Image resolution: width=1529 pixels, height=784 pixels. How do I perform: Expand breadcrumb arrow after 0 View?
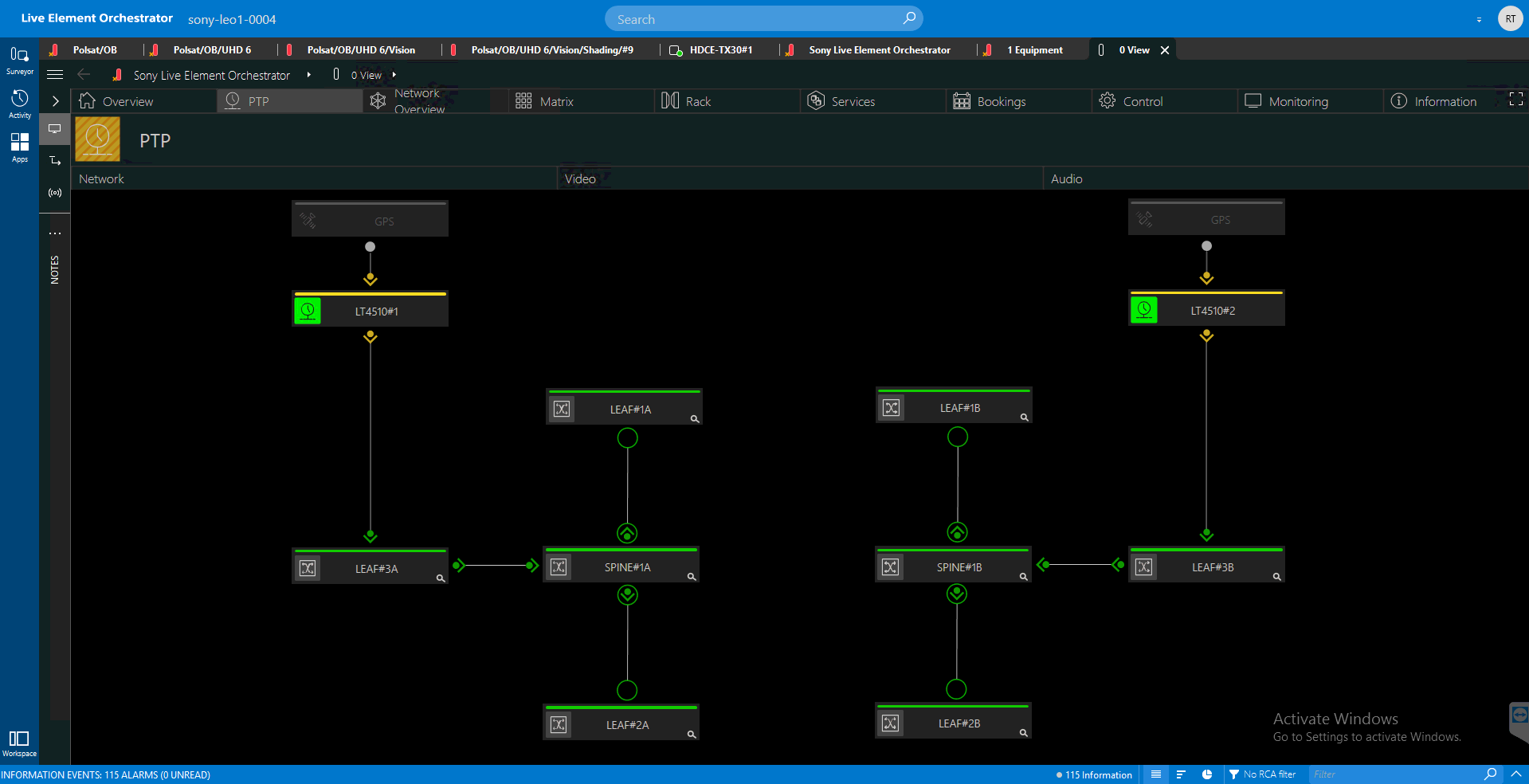coord(394,75)
